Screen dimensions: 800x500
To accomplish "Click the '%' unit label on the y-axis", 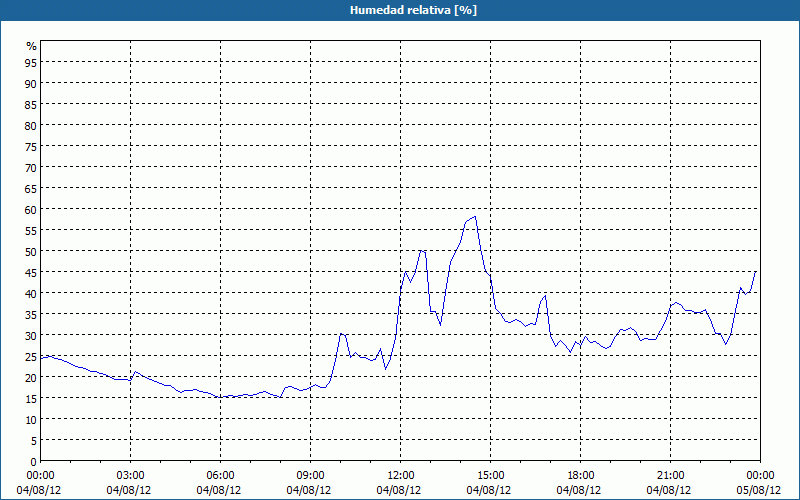I will [x=32, y=46].
